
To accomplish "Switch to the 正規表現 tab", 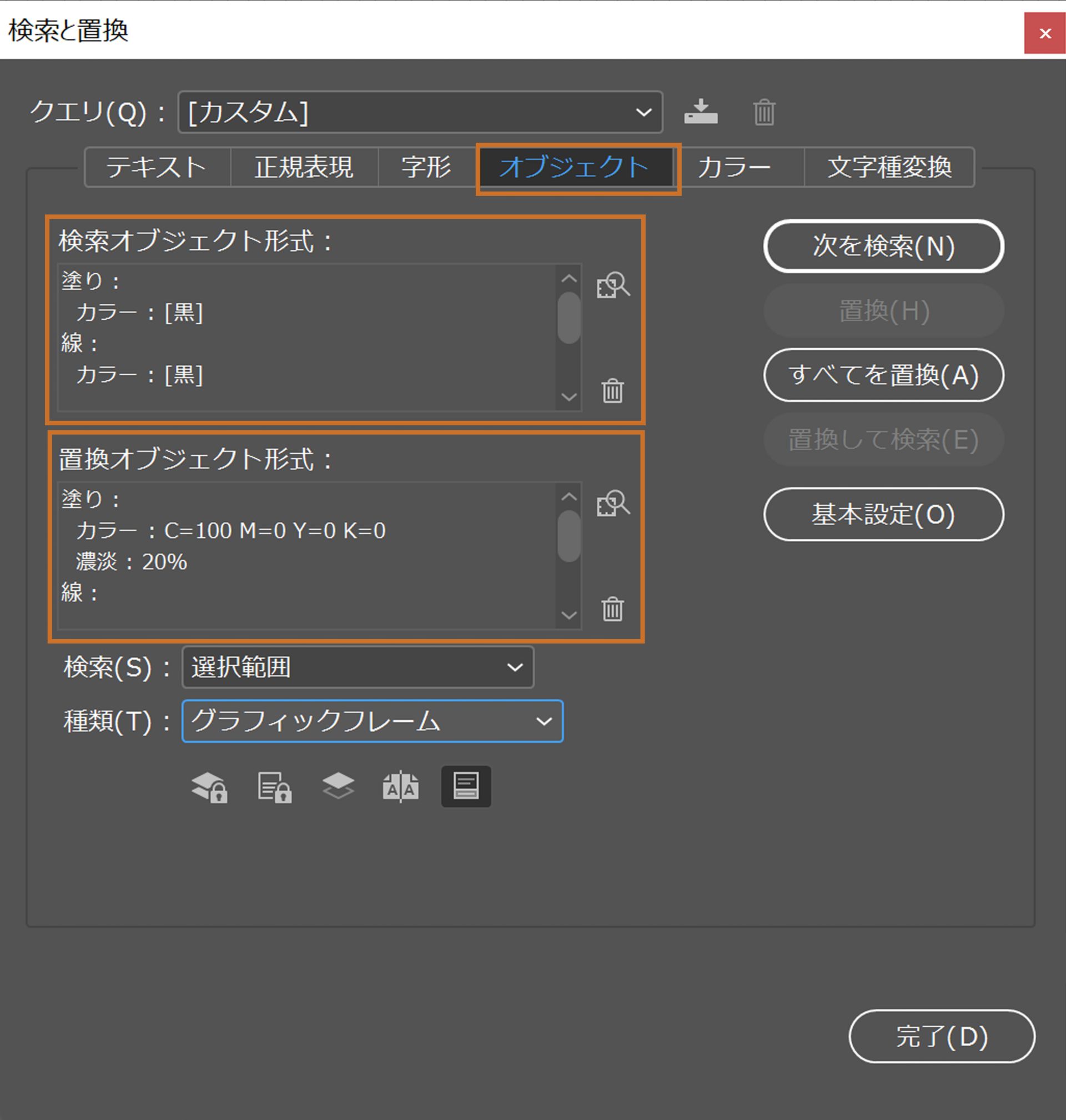I will click(x=304, y=167).
